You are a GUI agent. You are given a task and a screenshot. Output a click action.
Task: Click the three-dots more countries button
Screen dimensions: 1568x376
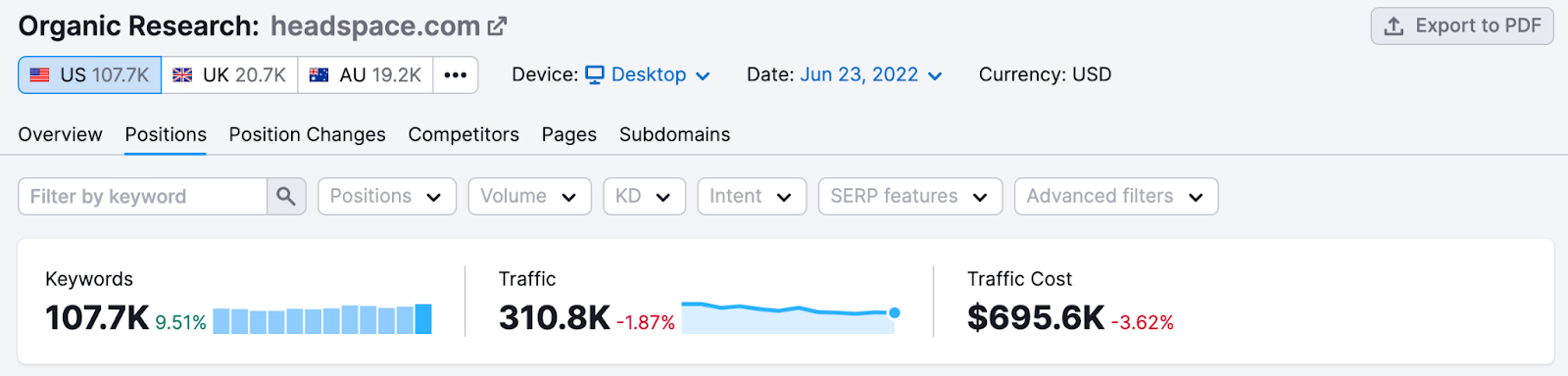click(x=456, y=75)
